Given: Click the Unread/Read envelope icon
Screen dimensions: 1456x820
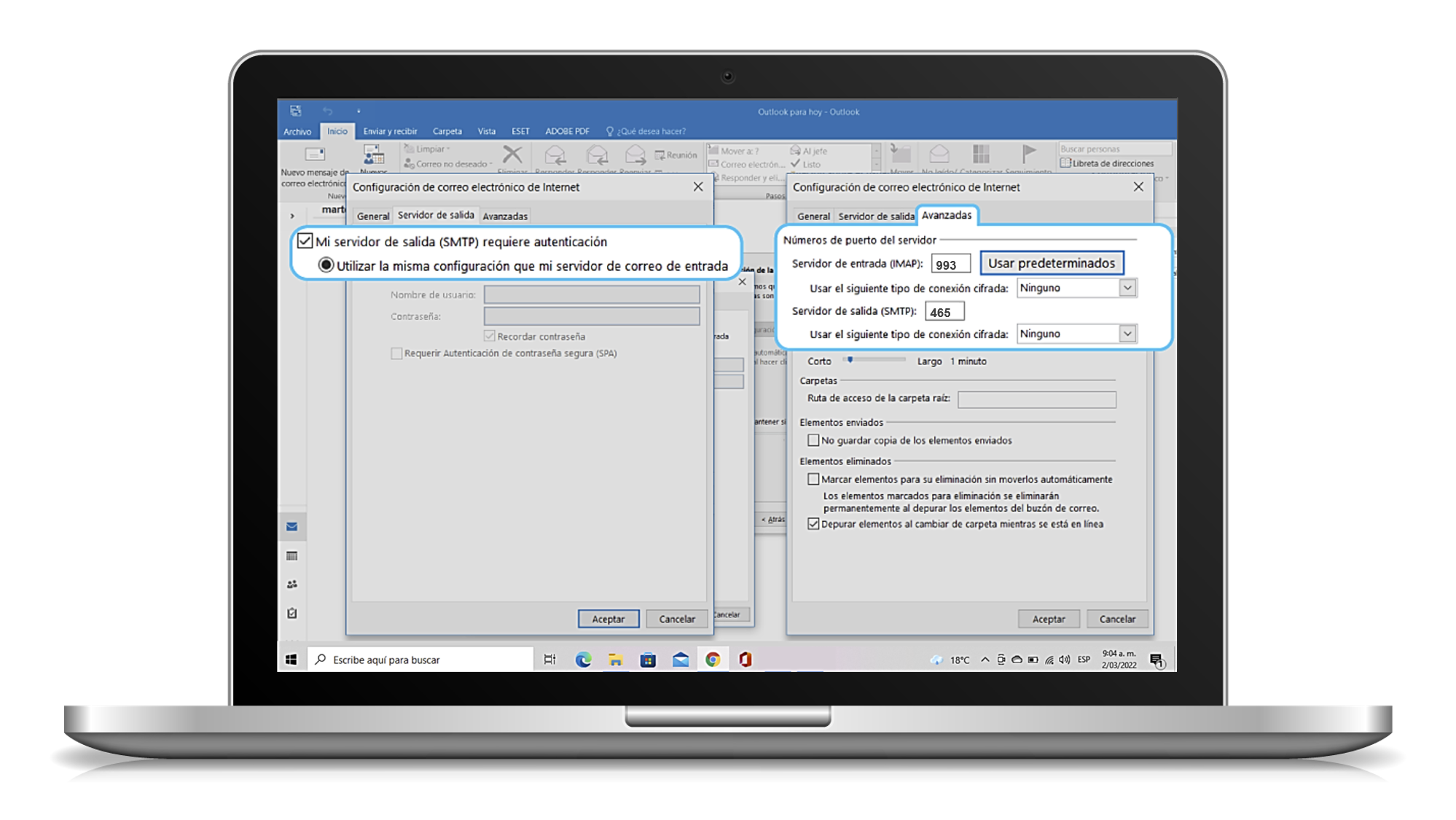Looking at the screenshot, I should tap(939, 154).
